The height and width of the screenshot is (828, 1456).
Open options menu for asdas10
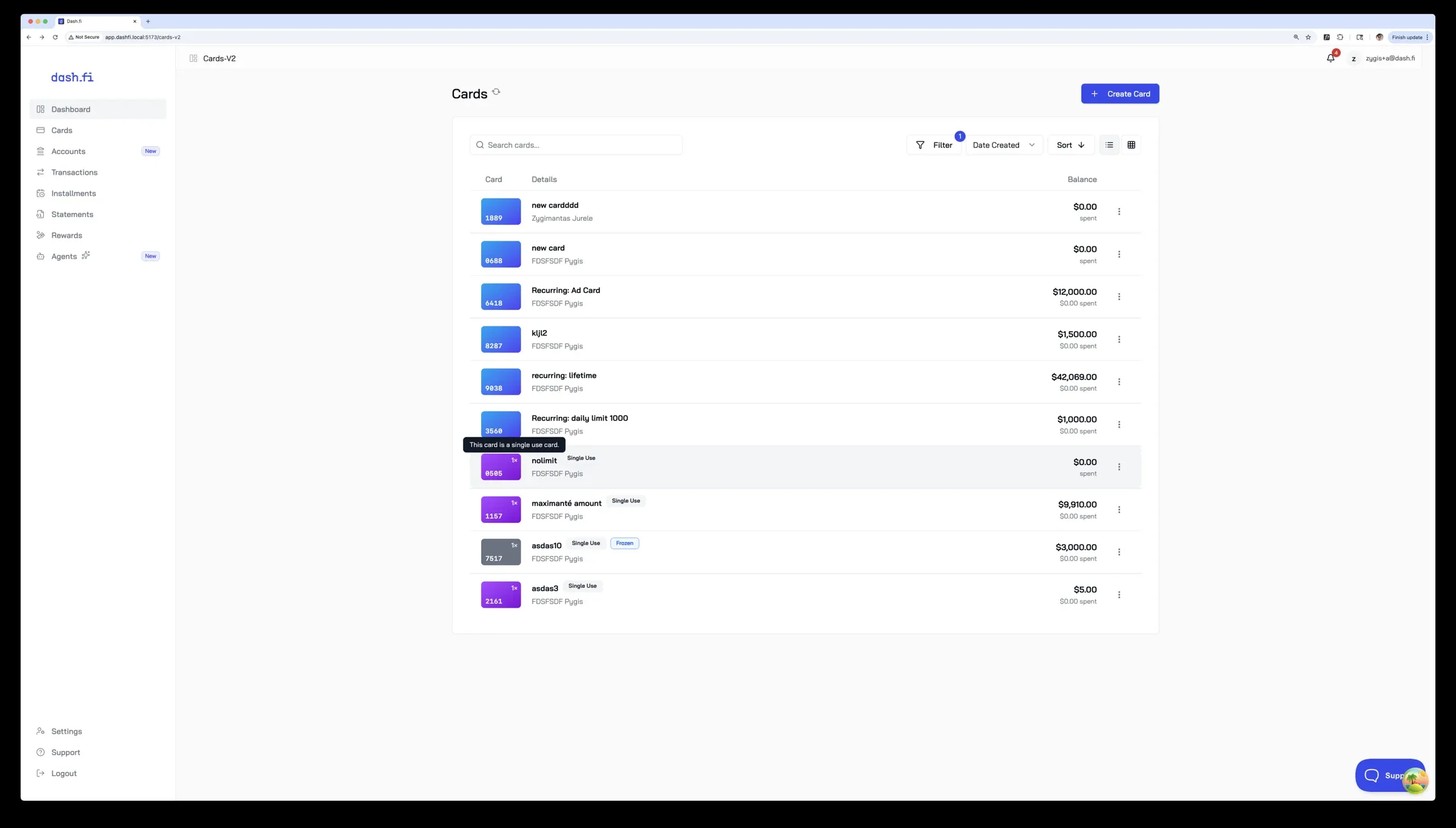point(1119,552)
